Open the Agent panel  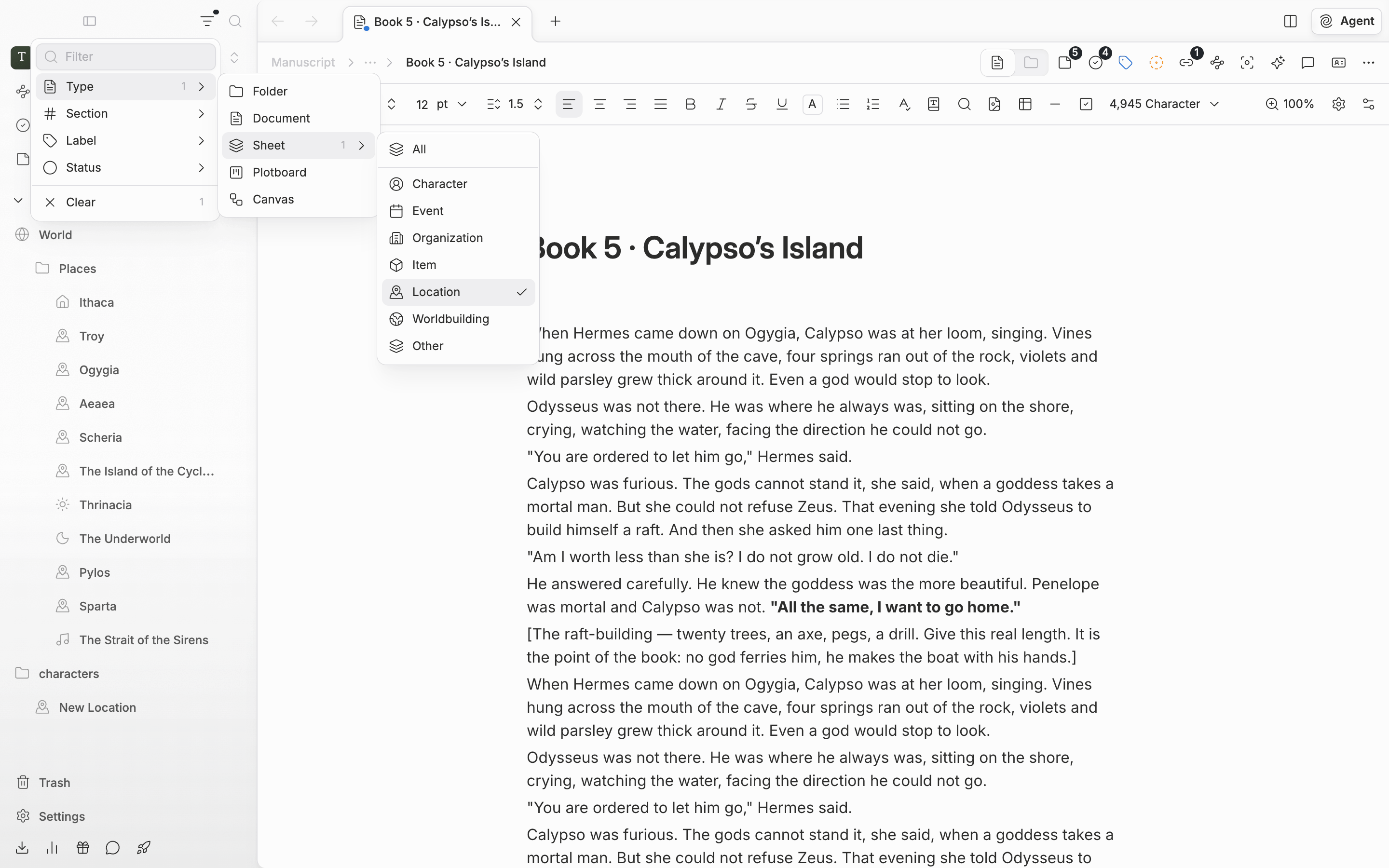1346,21
